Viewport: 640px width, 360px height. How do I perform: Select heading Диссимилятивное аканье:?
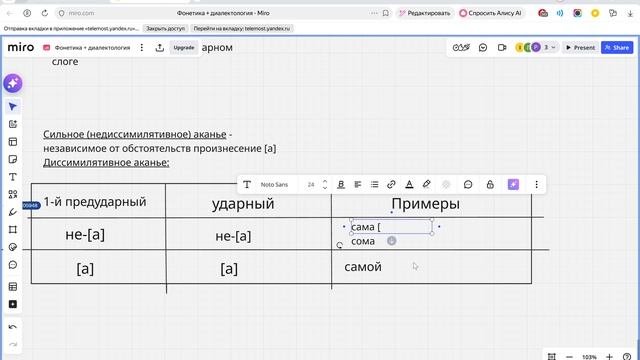point(106,162)
